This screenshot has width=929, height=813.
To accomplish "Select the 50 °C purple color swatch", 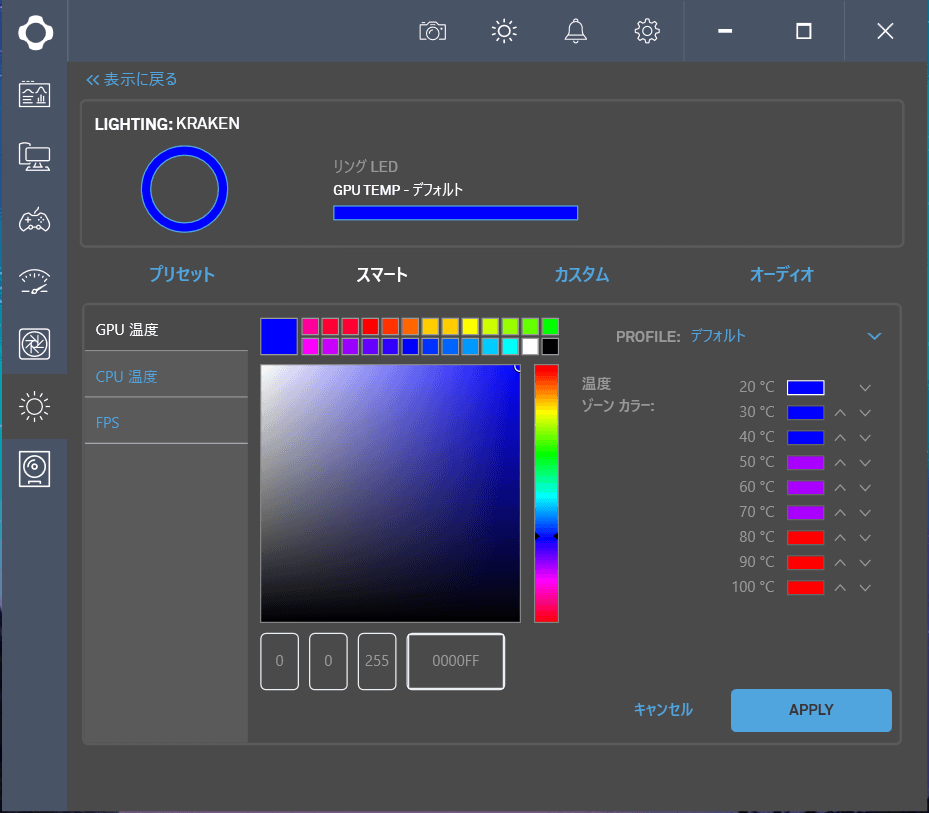I will [805, 463].
